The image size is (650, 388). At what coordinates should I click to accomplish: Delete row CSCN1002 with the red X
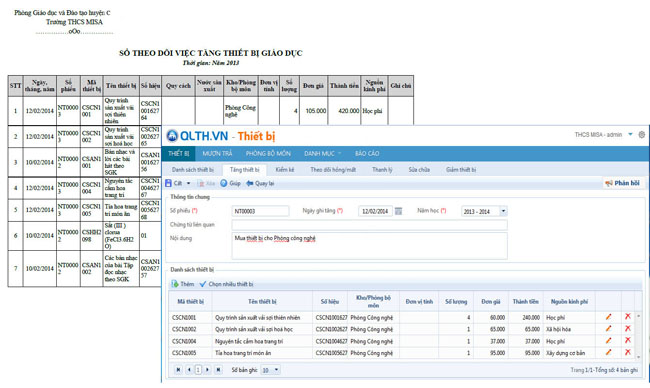(628, 328)
